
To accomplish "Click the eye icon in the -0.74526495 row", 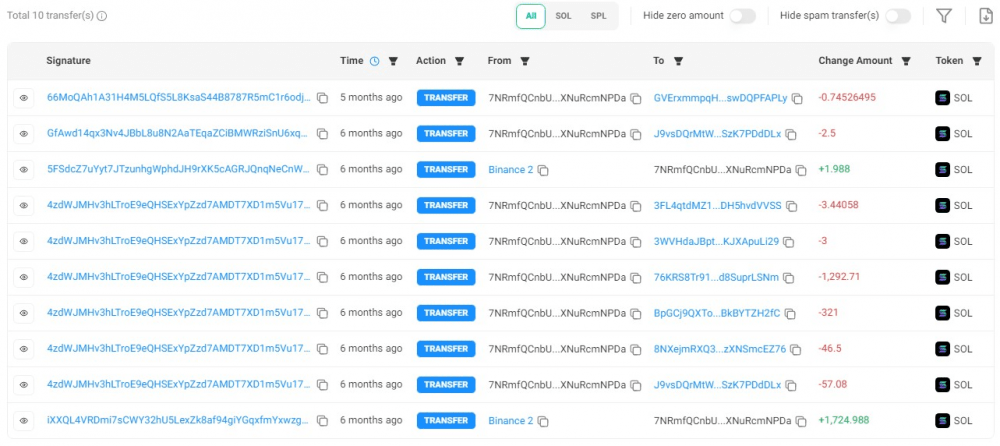I will point(24,98).
